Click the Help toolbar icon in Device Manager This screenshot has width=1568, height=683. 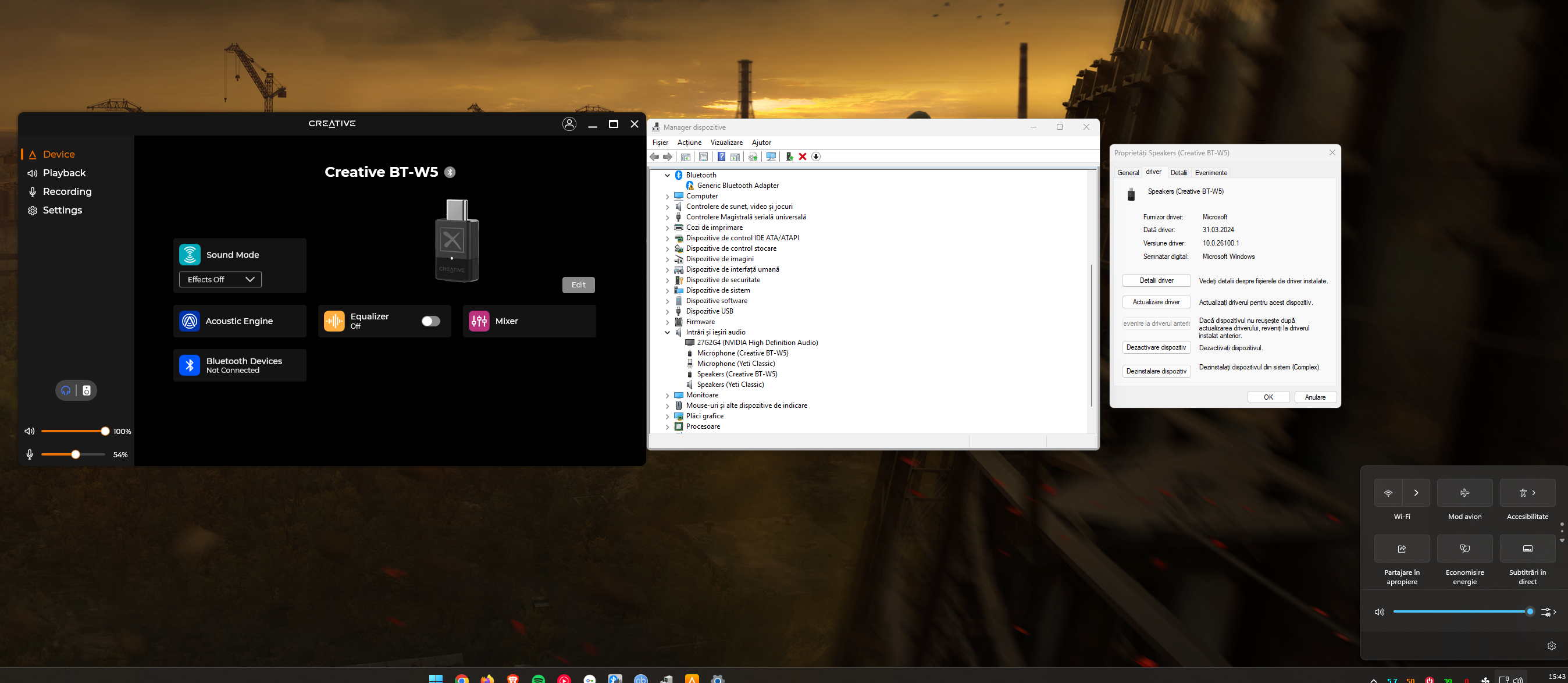pyautogui.click(x=721, y=157)
